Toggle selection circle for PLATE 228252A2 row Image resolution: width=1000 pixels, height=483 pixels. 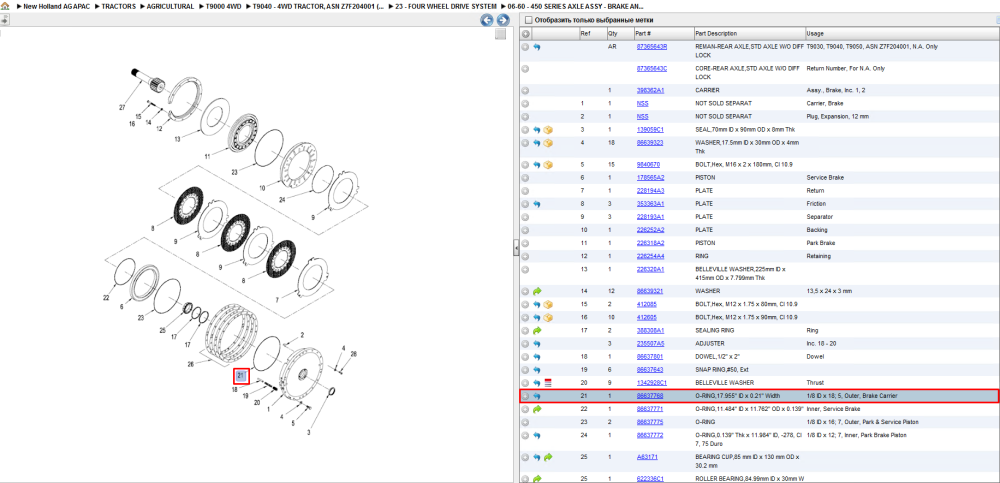(526, 230)
